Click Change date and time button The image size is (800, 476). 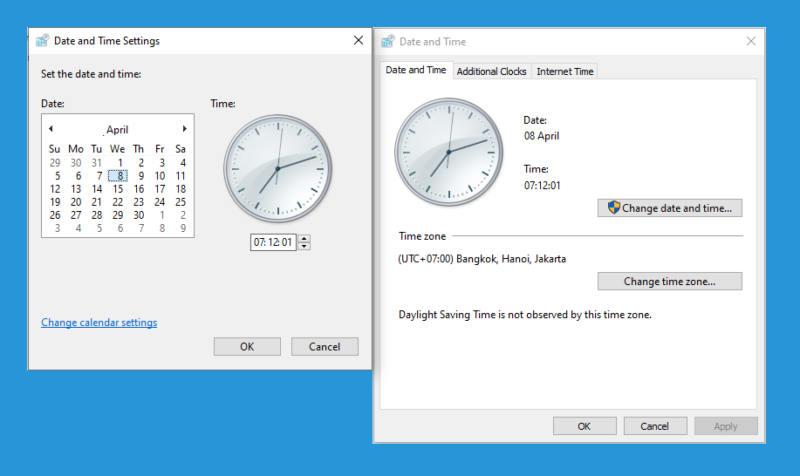(x=670, y=208)
